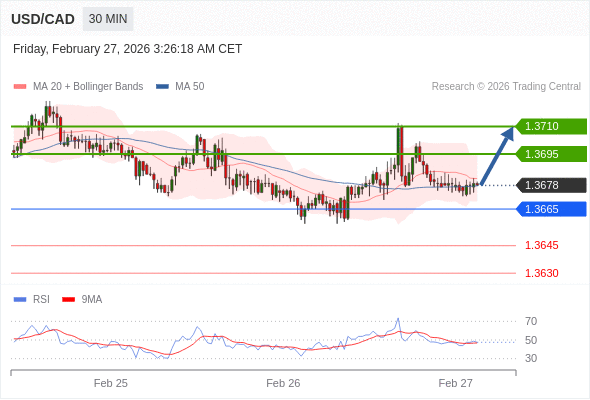The image size is (590, 400).
Task: Click the MA 20 + Bollinger Bands legend swatch
Action: tap(20, 87)
